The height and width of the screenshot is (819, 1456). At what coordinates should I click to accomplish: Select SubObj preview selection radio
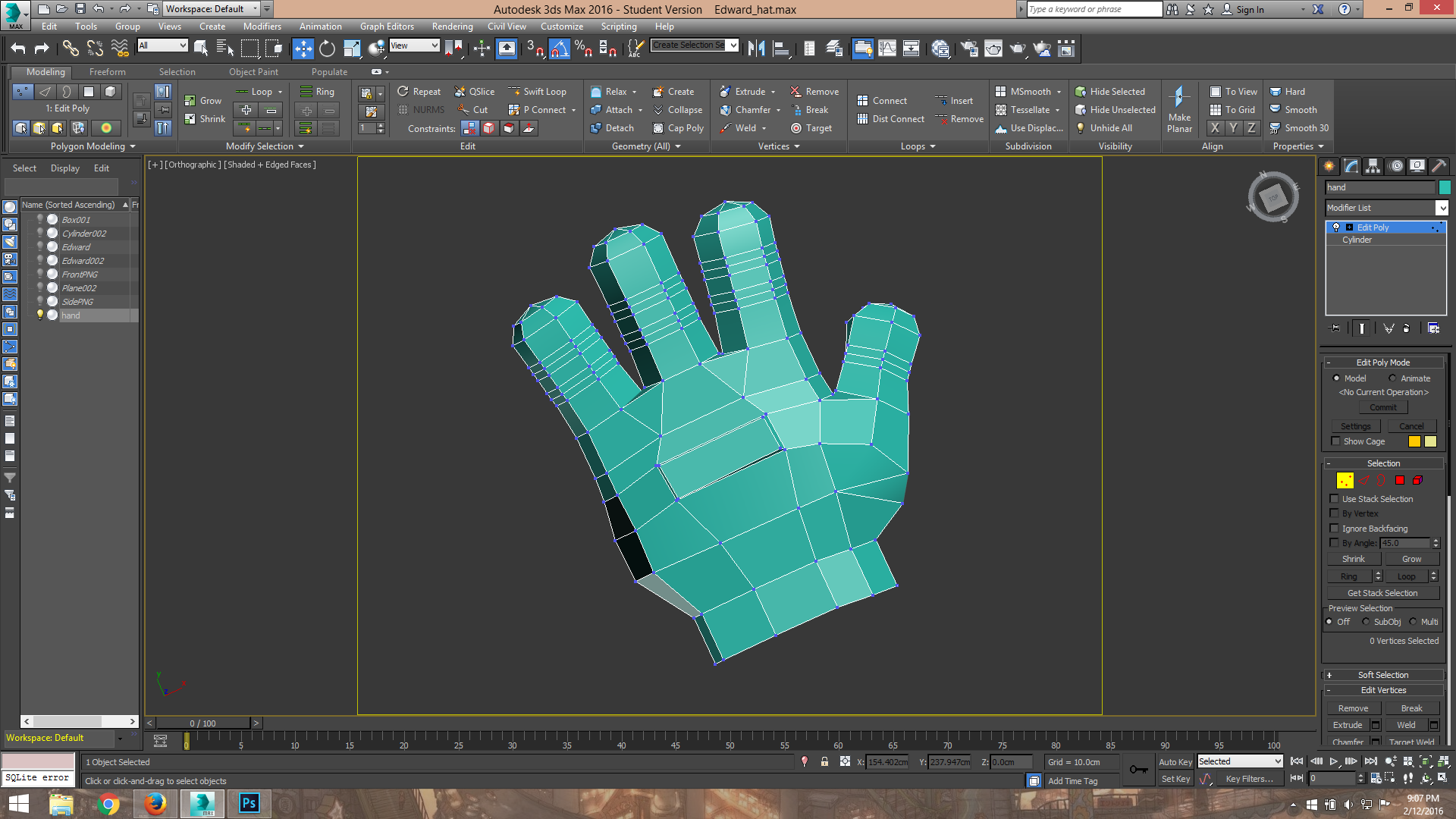[x=1366, y=622]
